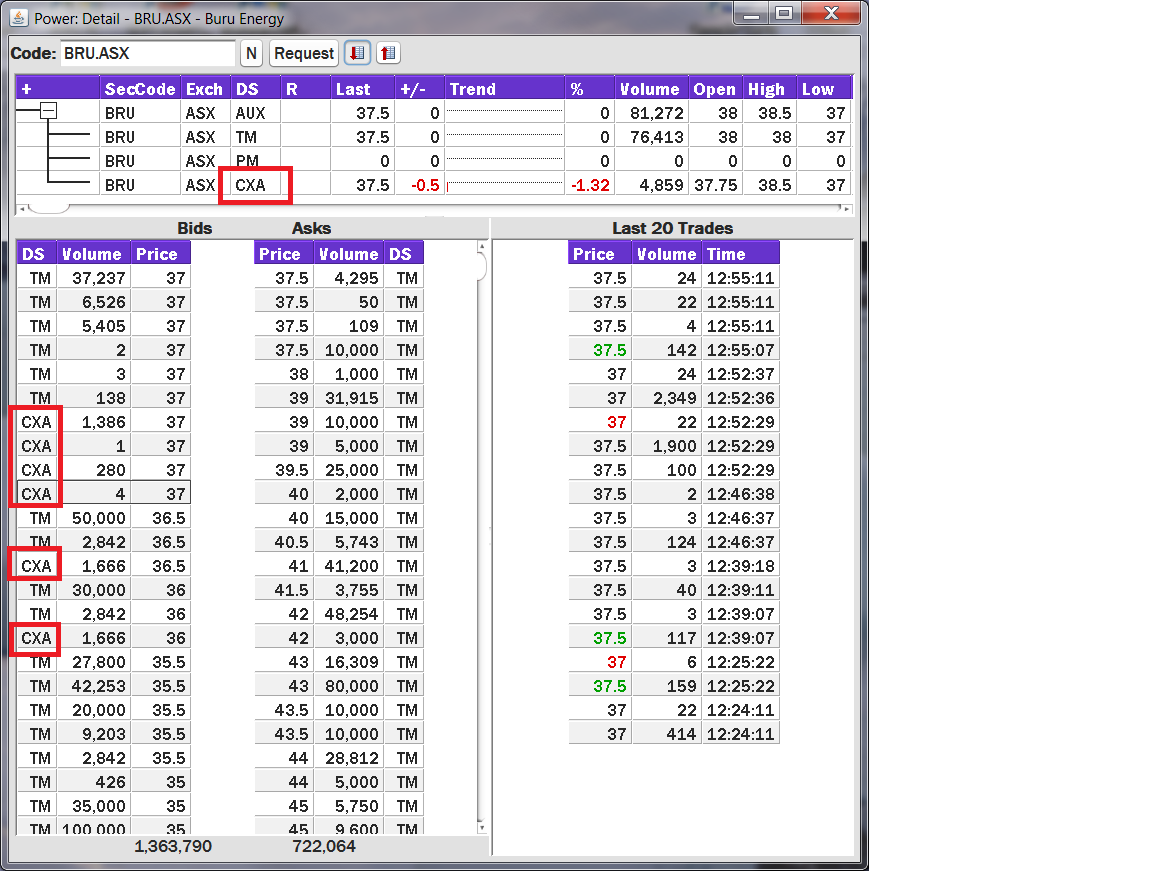Click the up-arrow table icon in toolbar
Viewport: 1152px width, 871px height.
(x=388, y=53)
